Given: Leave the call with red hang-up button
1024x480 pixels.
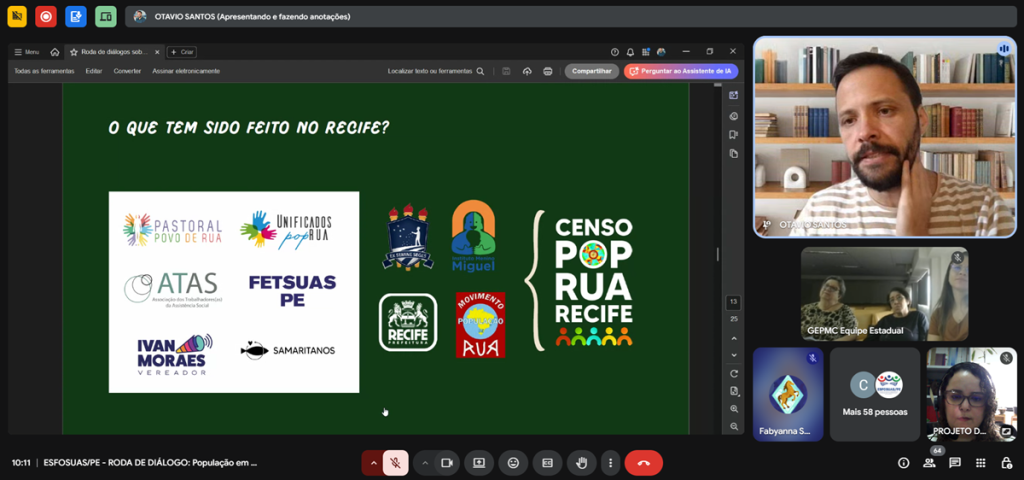Looking at the screenshot, I should click(x=643, y=463).
